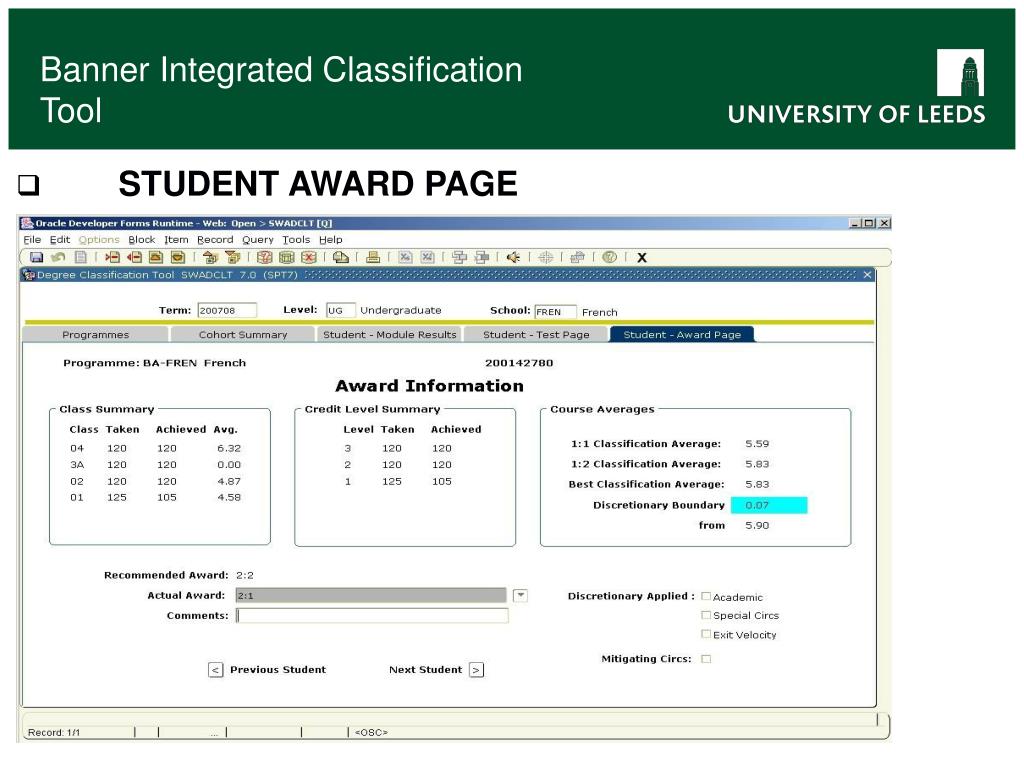Viewport: 1024px width, 768px height.
Task: Click the Recommended Award value 2:2
Action: click(245, 575)
